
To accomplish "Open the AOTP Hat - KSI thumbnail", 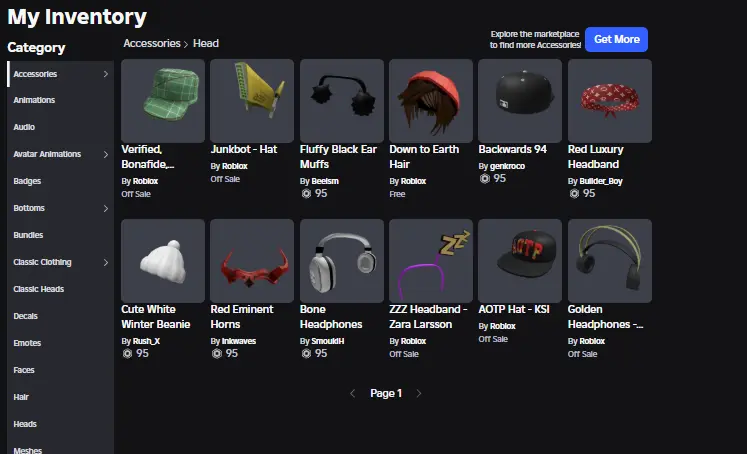I will click(x=520, y=261).
